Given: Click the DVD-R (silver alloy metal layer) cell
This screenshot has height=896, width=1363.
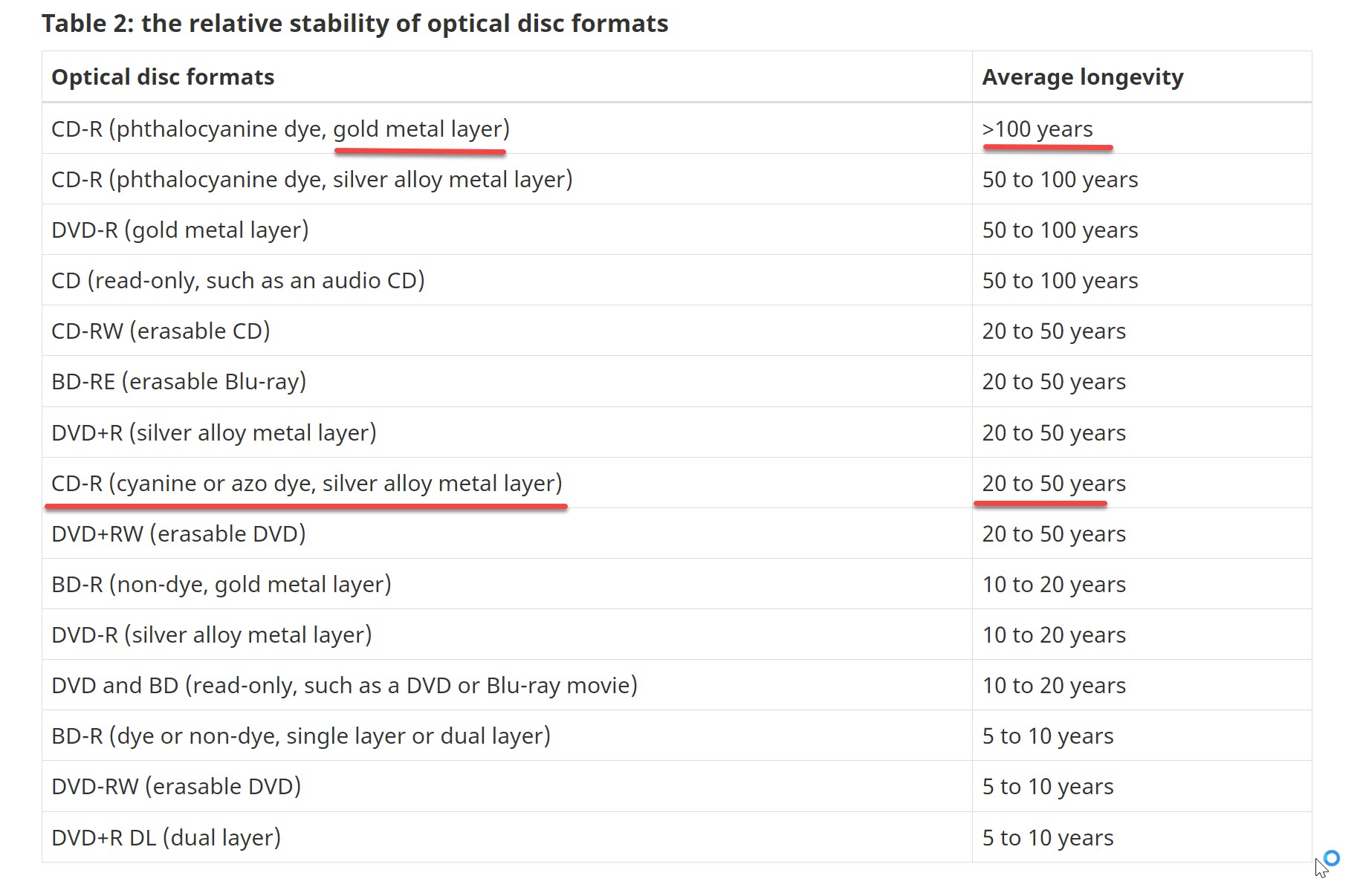Looking at the screenshot, I should coord(211,635).
